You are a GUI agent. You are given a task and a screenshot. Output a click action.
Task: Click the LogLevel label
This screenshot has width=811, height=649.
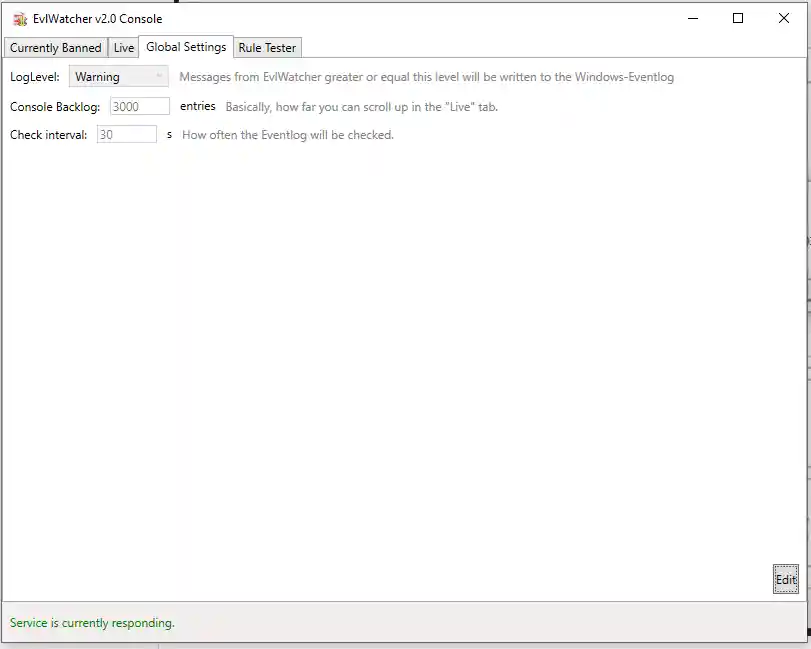pos(35,77)
